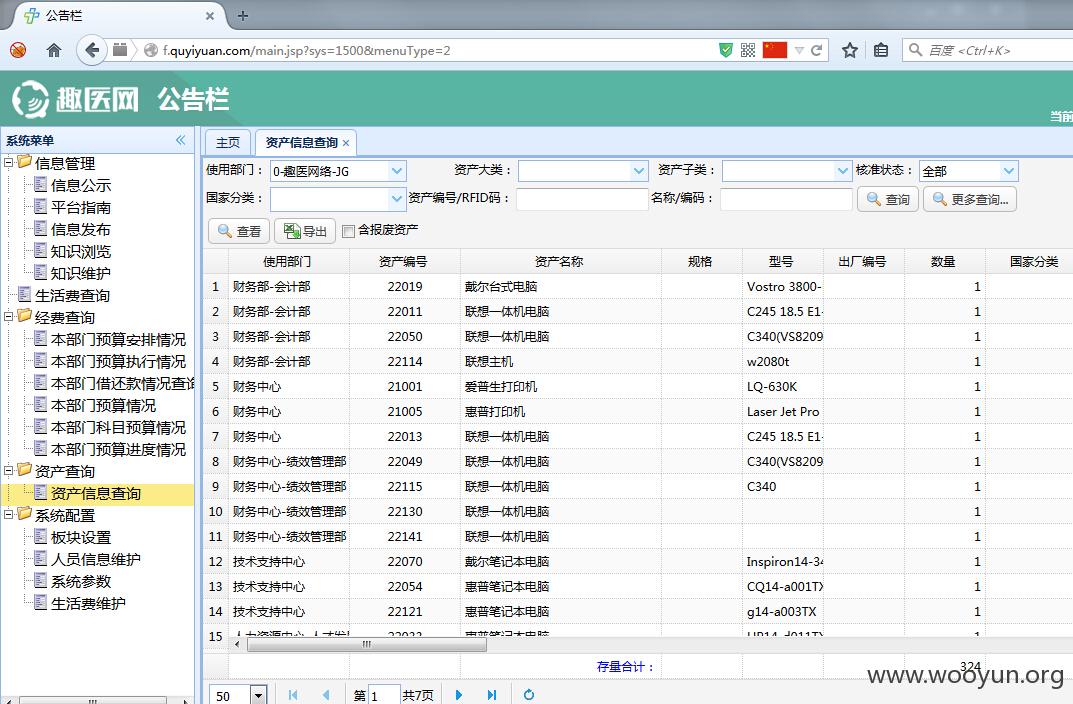Go back with the browser back arrow
This screenshot has height=704, width=1073.
point(92,50)
